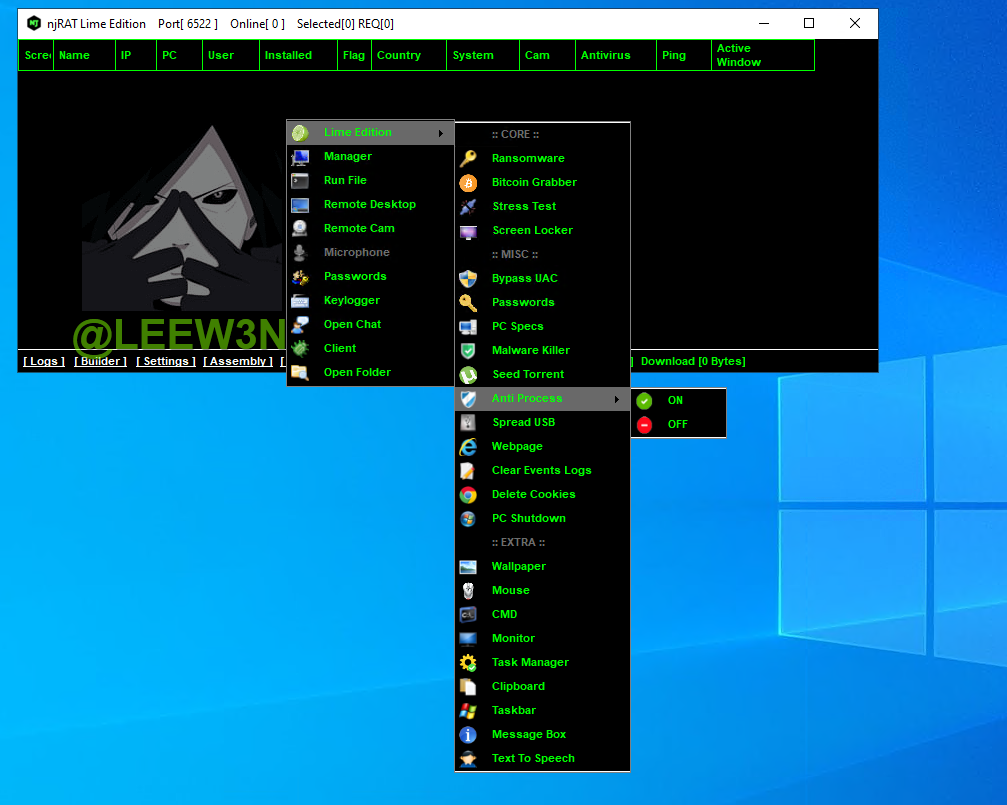Select Open Folder in context menu
The height and width of the screenshot is (805, 1007).
tap(357, 372)
